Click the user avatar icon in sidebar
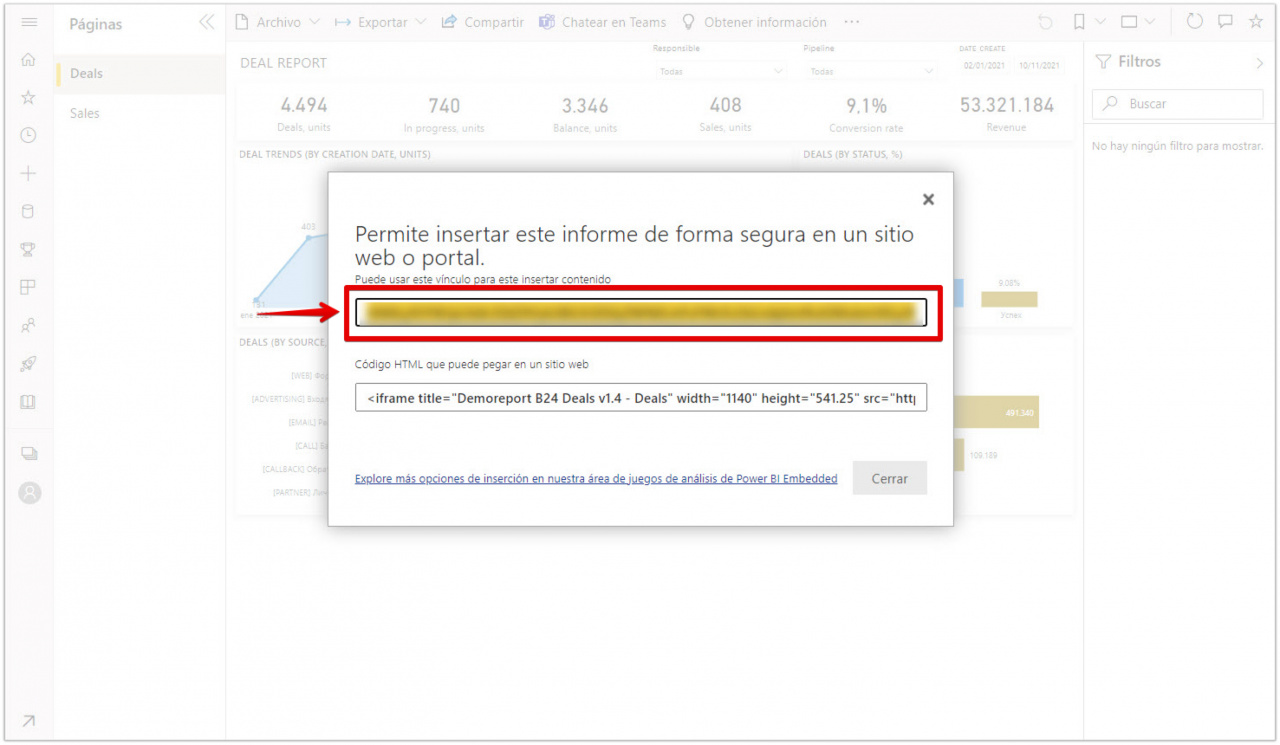The image size is (1280, 745). coord(30,492)
